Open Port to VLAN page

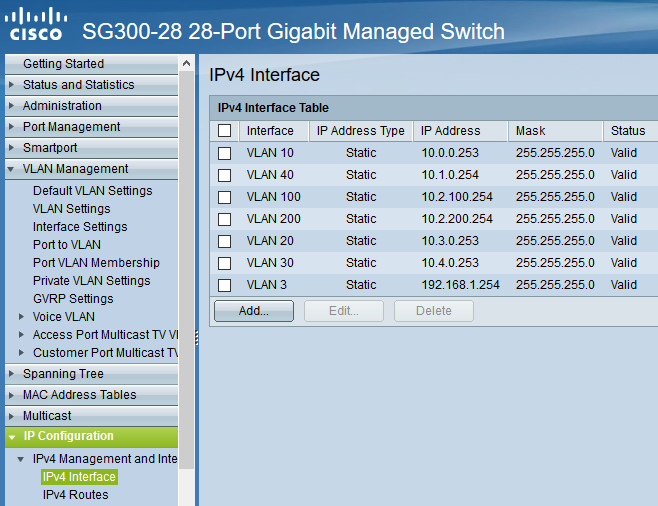[67, 245]
